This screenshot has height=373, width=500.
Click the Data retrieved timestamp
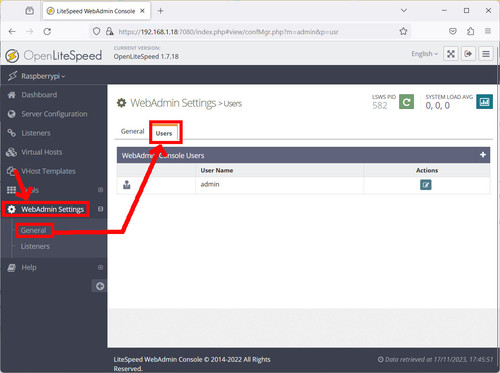(x=435, y=359)
